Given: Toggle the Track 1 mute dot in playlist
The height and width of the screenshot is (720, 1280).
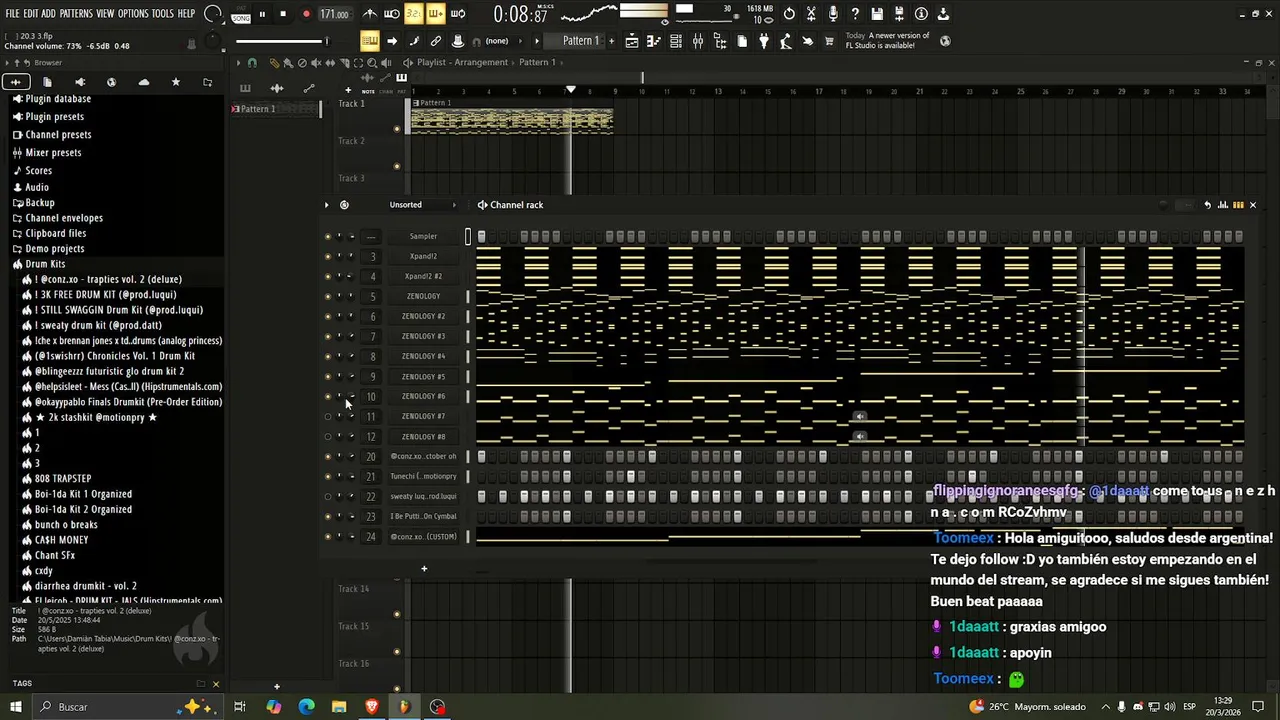Looking at the screenshot, I should 397,129.
